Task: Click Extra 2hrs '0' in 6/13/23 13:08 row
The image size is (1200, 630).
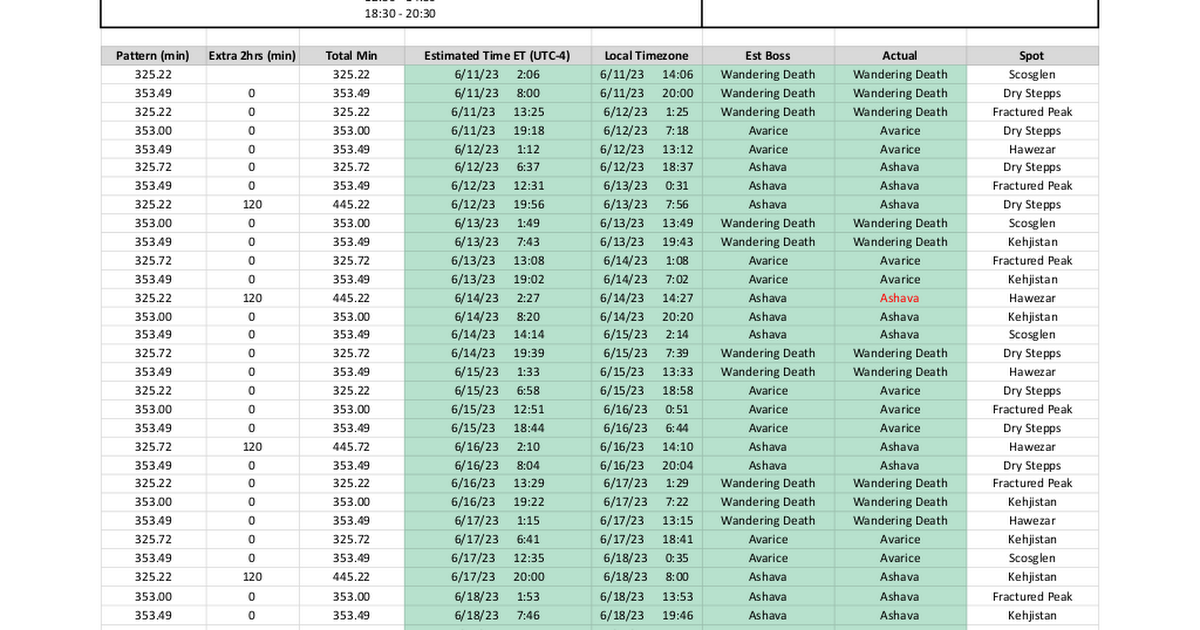Action: click(x=252, y=260)
